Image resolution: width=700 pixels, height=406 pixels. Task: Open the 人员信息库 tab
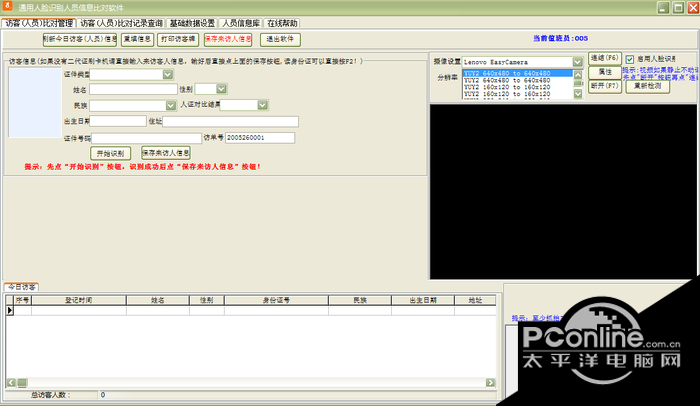pyautogui.click(x=241, y=23)
